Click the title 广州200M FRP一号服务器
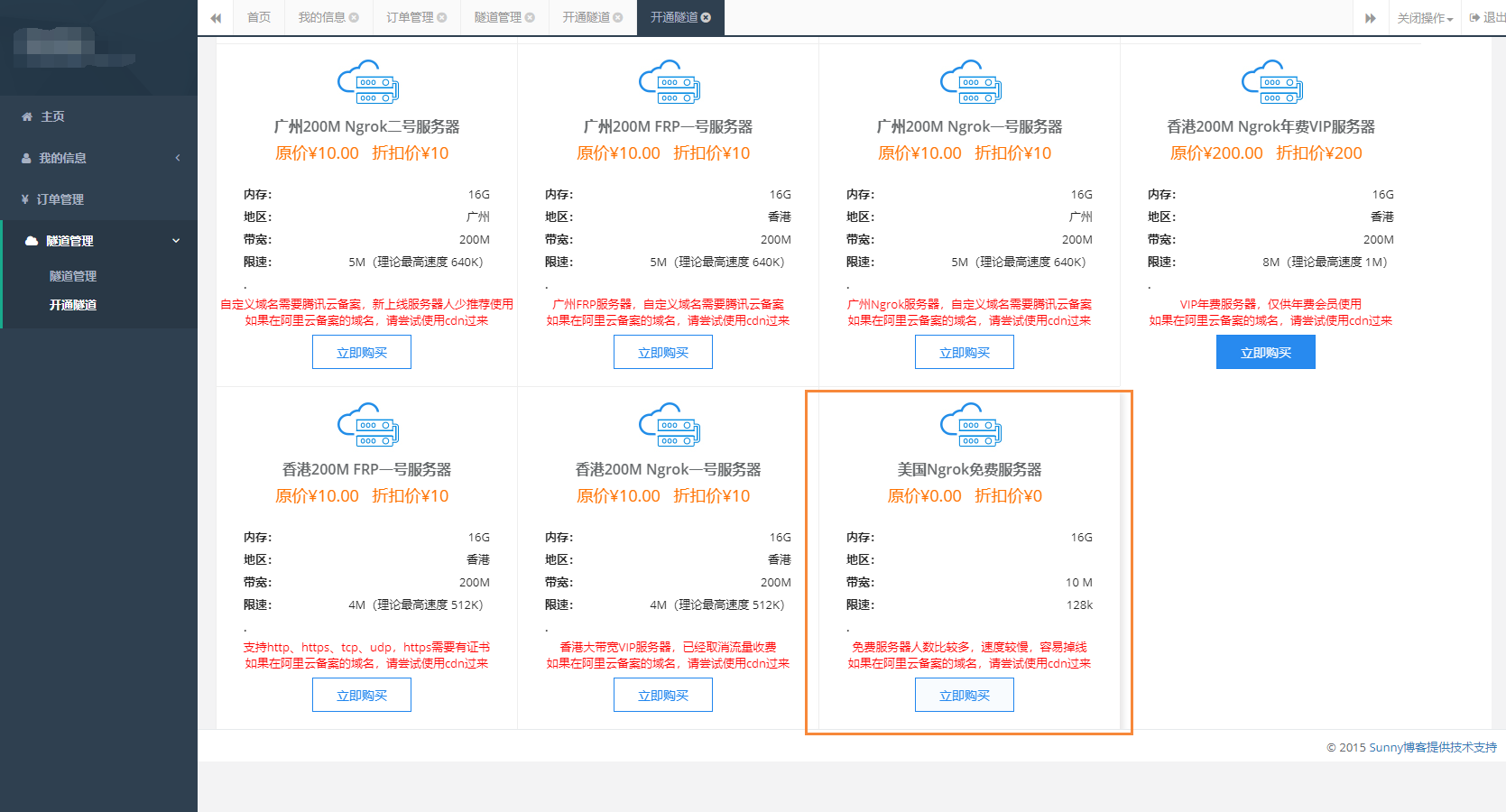Viewport: 1506px width, 812px height. [669, 126]
